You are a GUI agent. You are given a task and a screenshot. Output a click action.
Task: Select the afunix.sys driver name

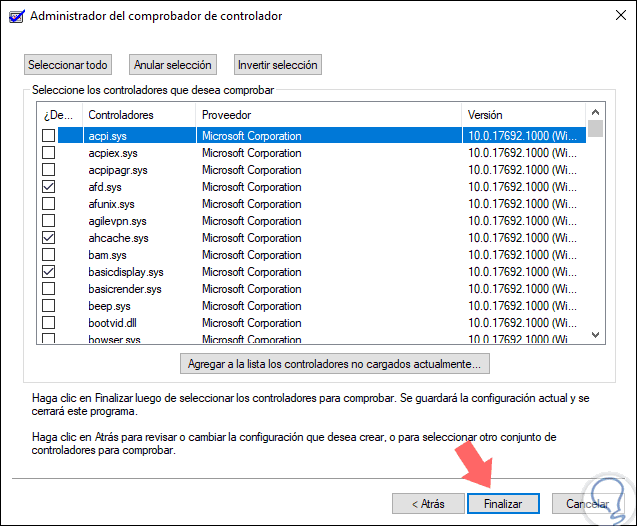111,204
